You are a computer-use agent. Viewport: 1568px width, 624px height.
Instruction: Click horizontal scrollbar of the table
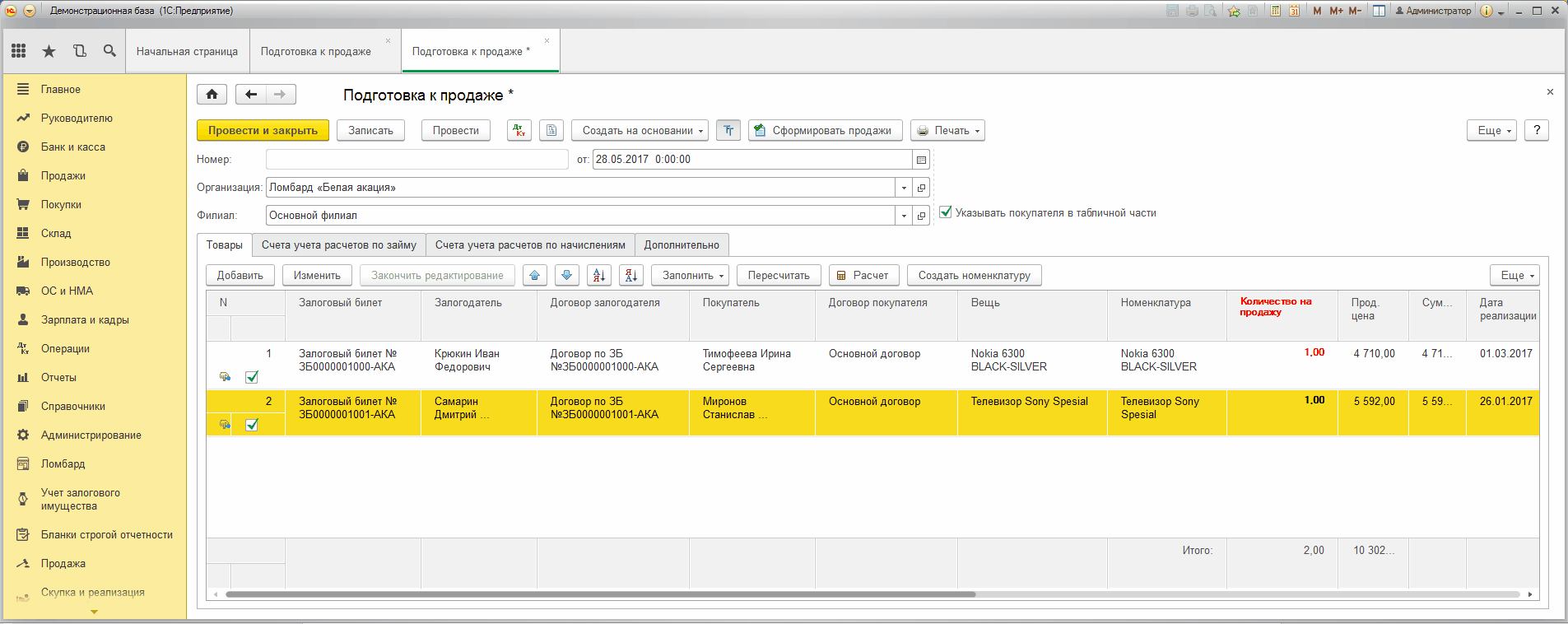pos(600,594)
